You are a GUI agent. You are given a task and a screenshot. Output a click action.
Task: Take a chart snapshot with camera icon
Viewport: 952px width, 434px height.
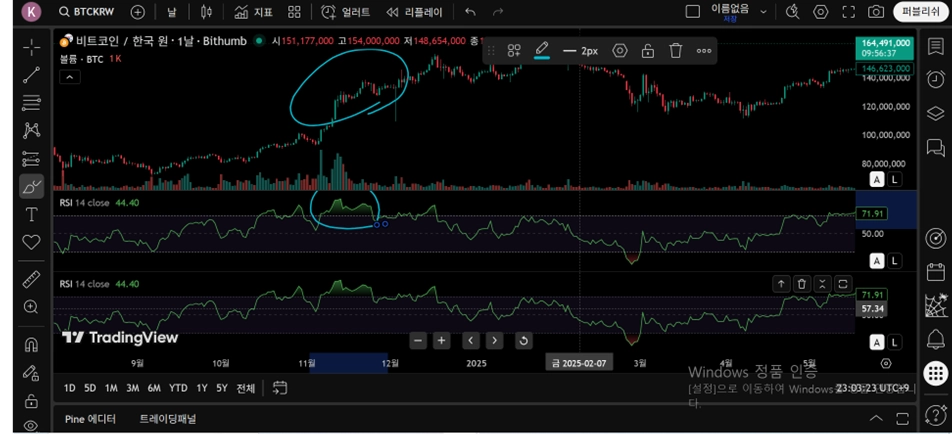pyautogui.click(x=876, y=12)
